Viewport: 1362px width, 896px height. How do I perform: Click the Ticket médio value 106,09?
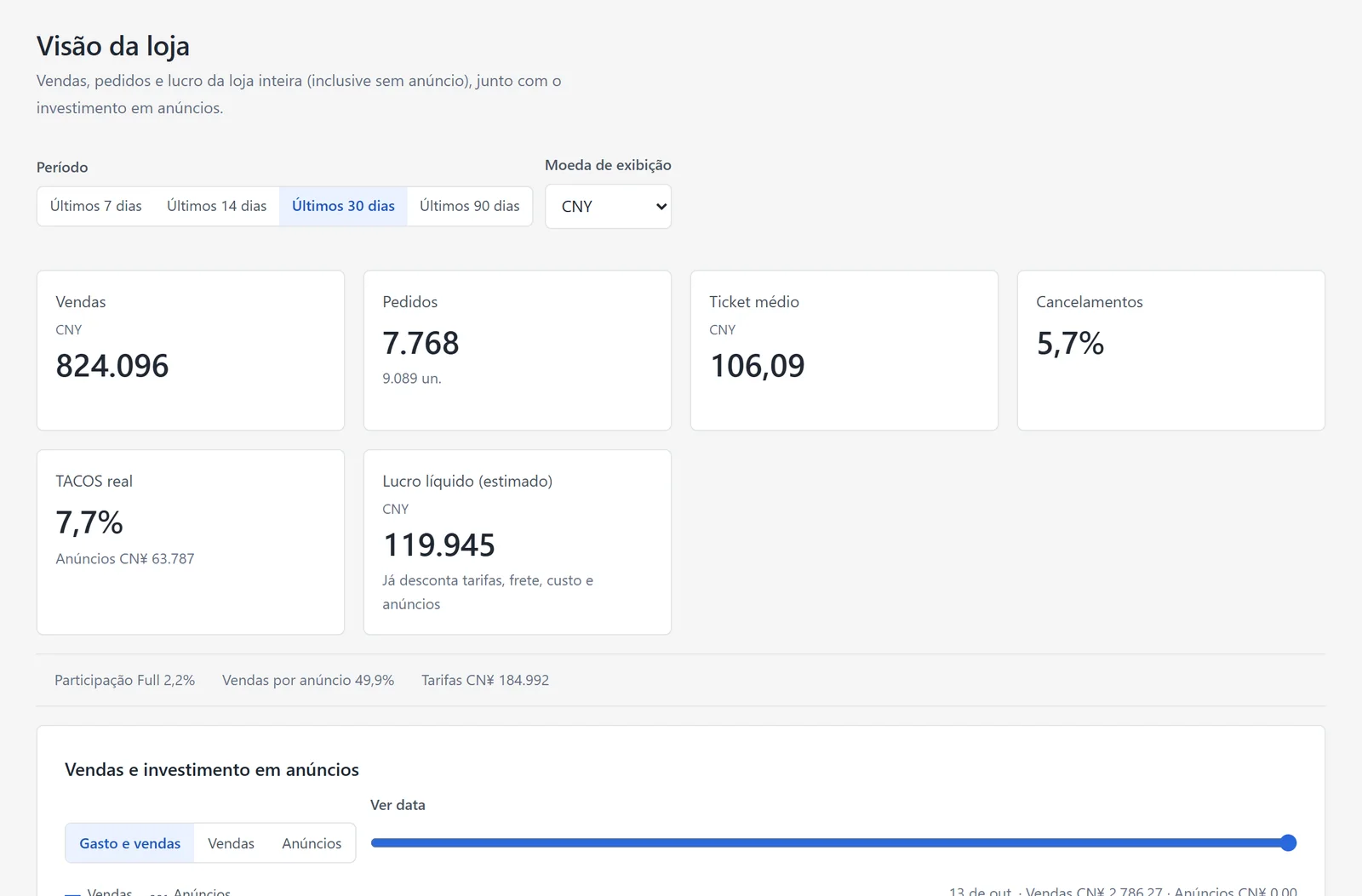[x=758, y=366]
